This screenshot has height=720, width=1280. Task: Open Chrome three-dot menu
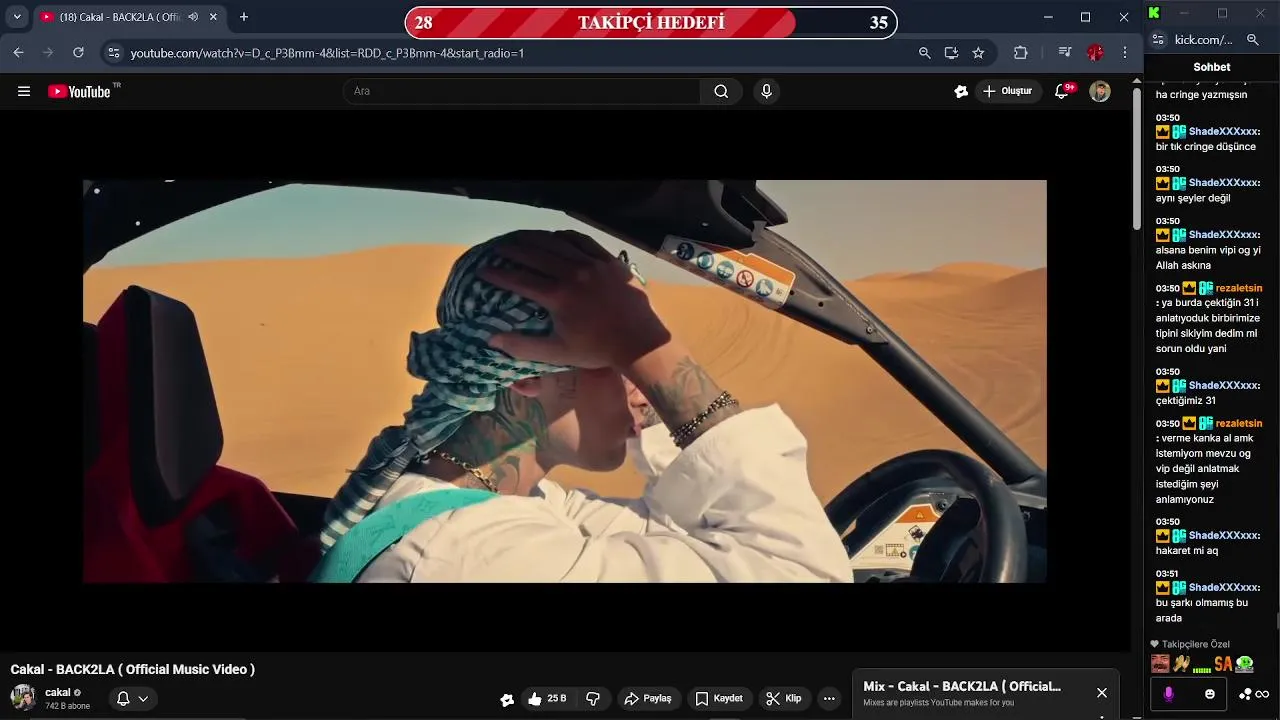(1125, 53)
